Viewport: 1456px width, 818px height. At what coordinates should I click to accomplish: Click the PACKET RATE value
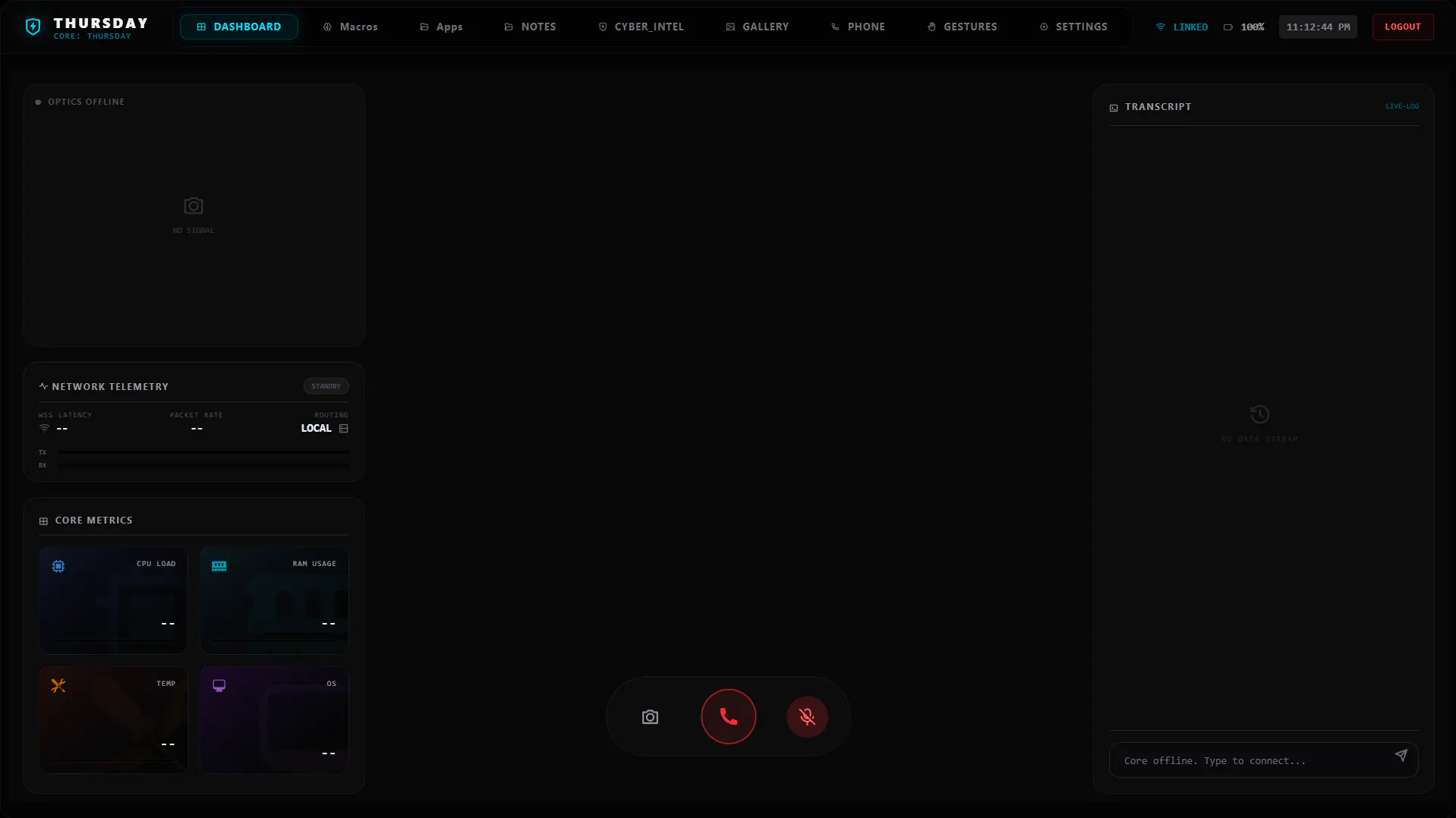tap(197, 429)
